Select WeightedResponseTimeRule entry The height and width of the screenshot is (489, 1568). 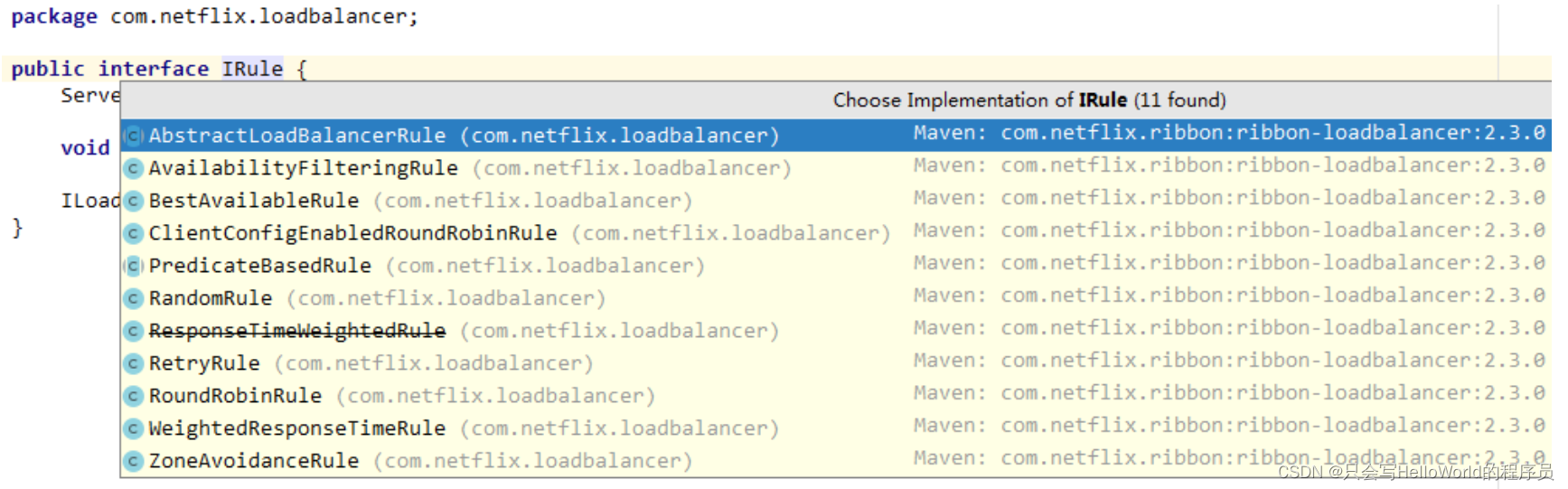(x=836, y=428)
